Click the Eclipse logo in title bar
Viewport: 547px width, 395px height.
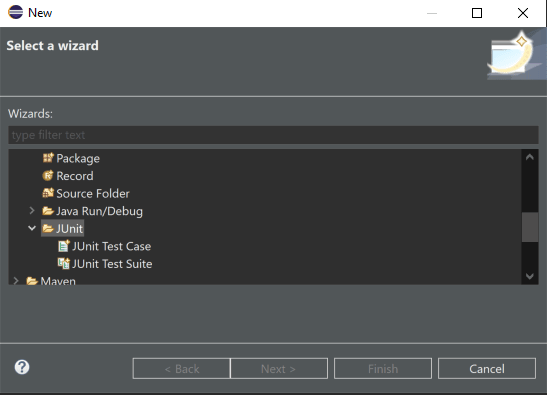15,12
